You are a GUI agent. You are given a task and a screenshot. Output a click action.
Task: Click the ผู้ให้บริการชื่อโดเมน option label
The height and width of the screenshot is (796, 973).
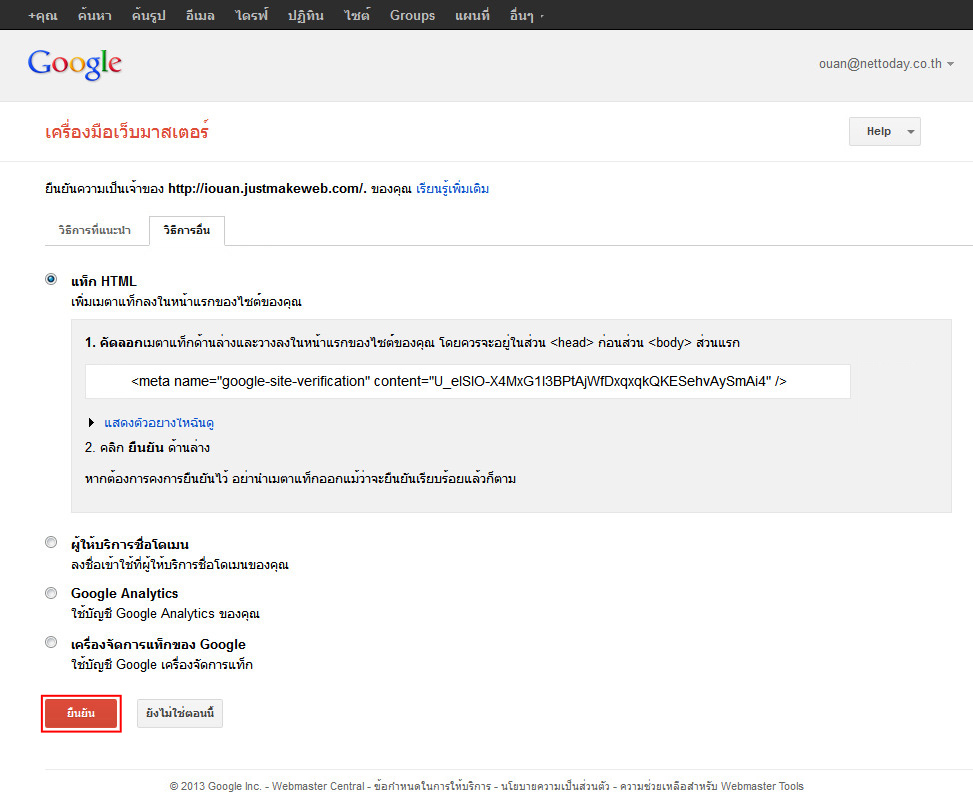(130, 544)
